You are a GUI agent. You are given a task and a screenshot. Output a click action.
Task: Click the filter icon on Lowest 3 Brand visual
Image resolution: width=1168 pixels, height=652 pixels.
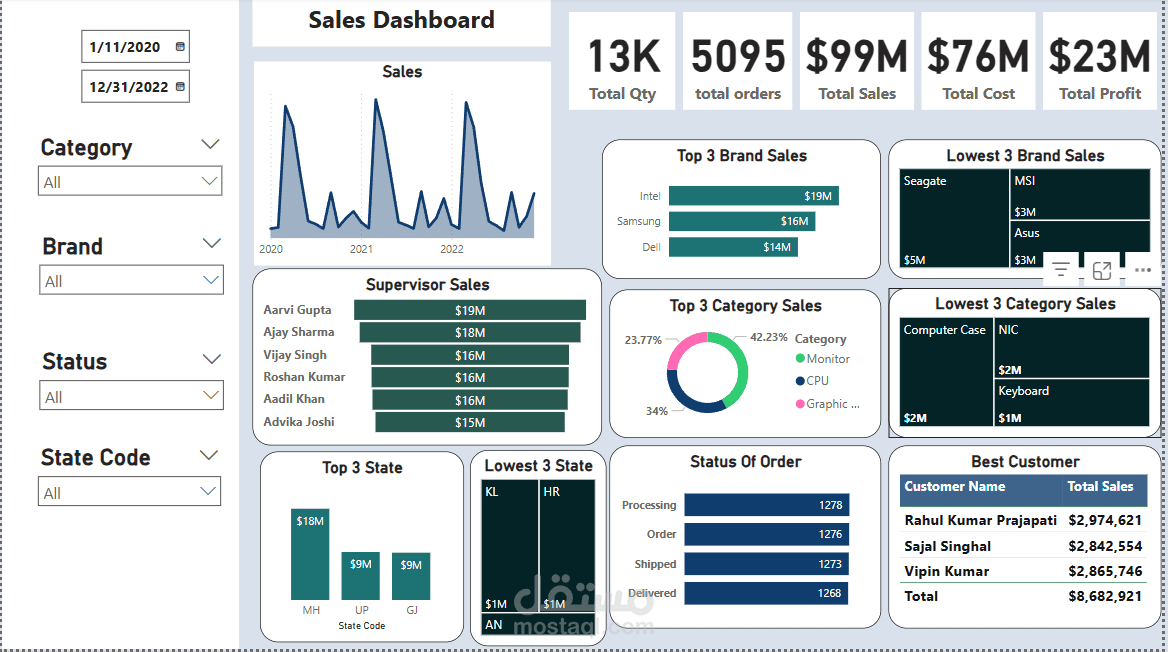pos(1061,270)
